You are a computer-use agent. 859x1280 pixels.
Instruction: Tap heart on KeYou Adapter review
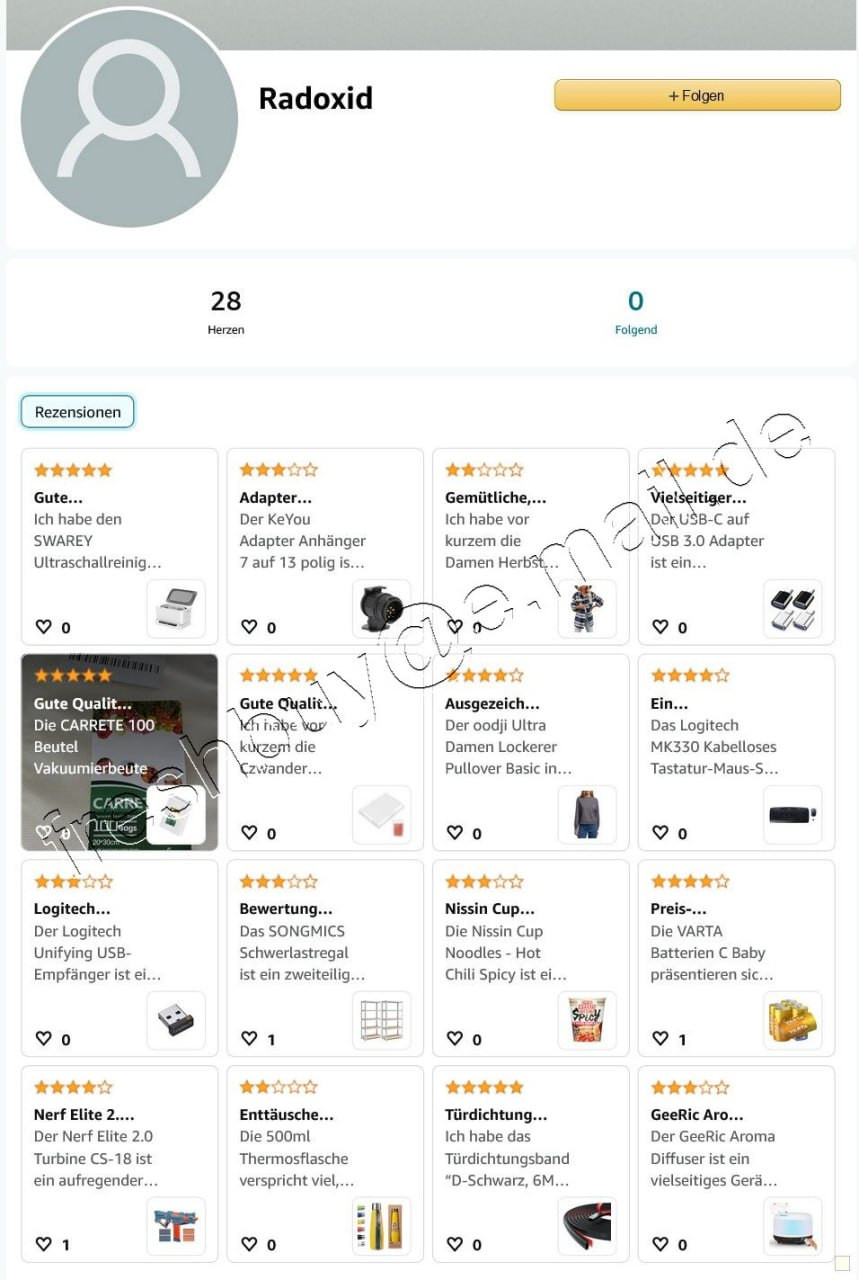tap(249, 627)
